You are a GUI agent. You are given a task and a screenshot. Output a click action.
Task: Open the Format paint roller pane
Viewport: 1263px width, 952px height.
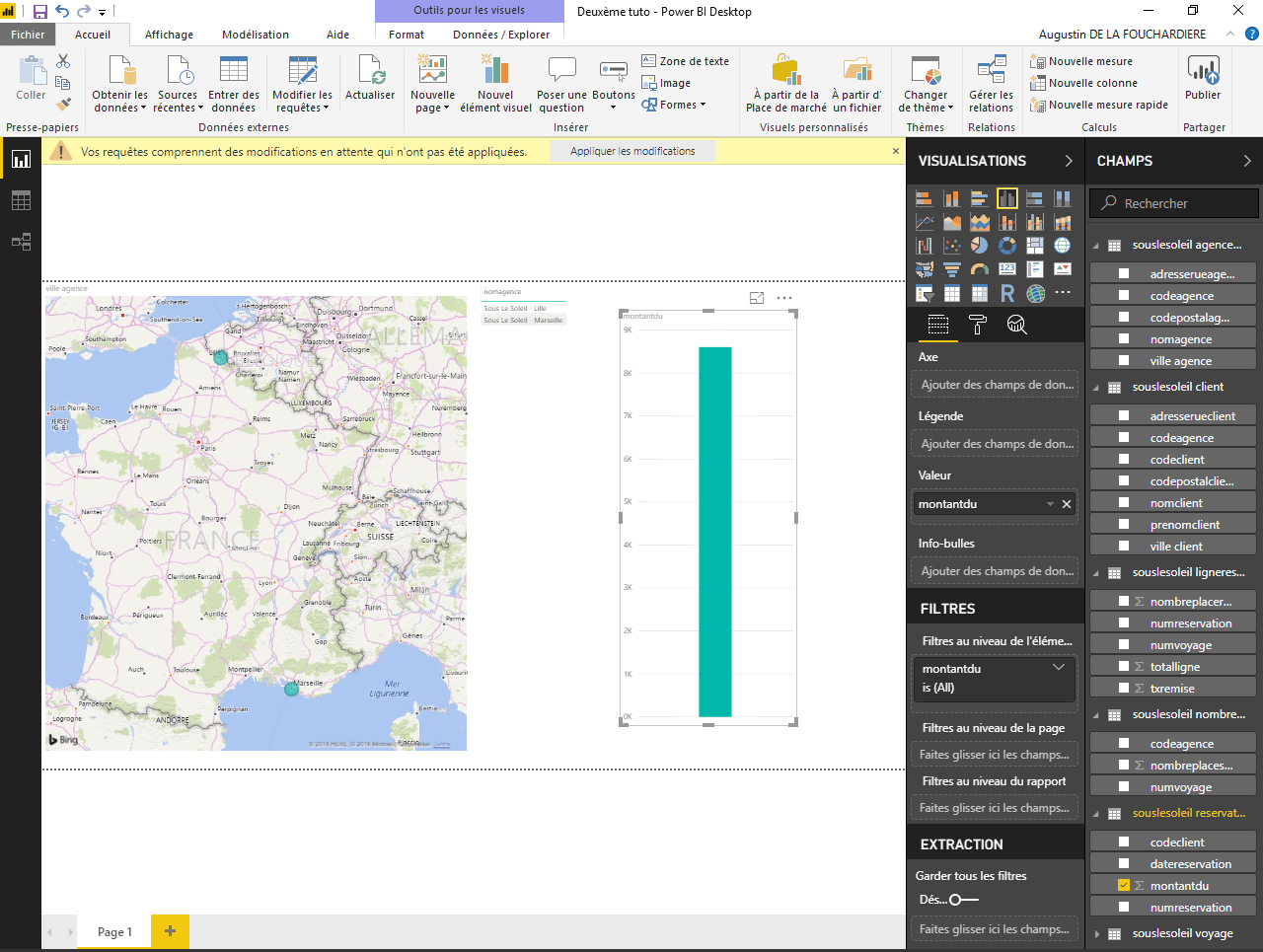pos(978,325)
